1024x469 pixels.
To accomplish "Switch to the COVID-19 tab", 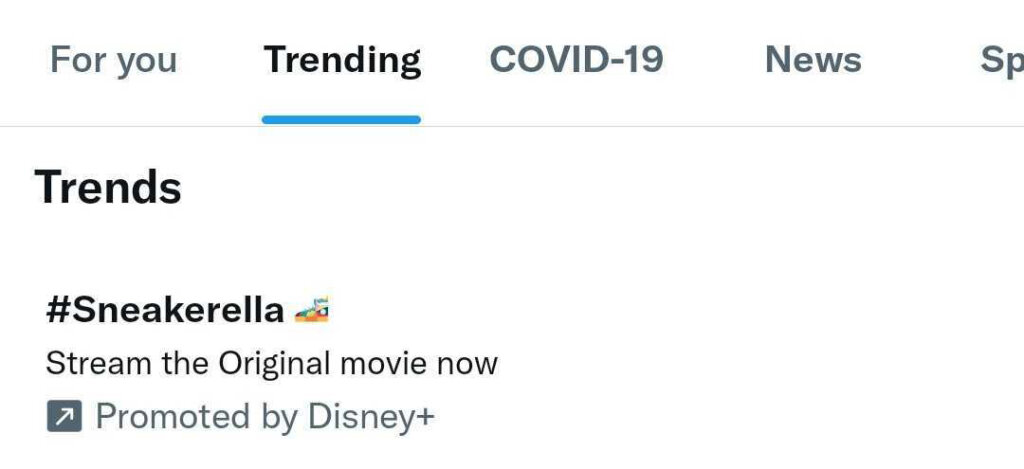I will click(x=576, y=60).
